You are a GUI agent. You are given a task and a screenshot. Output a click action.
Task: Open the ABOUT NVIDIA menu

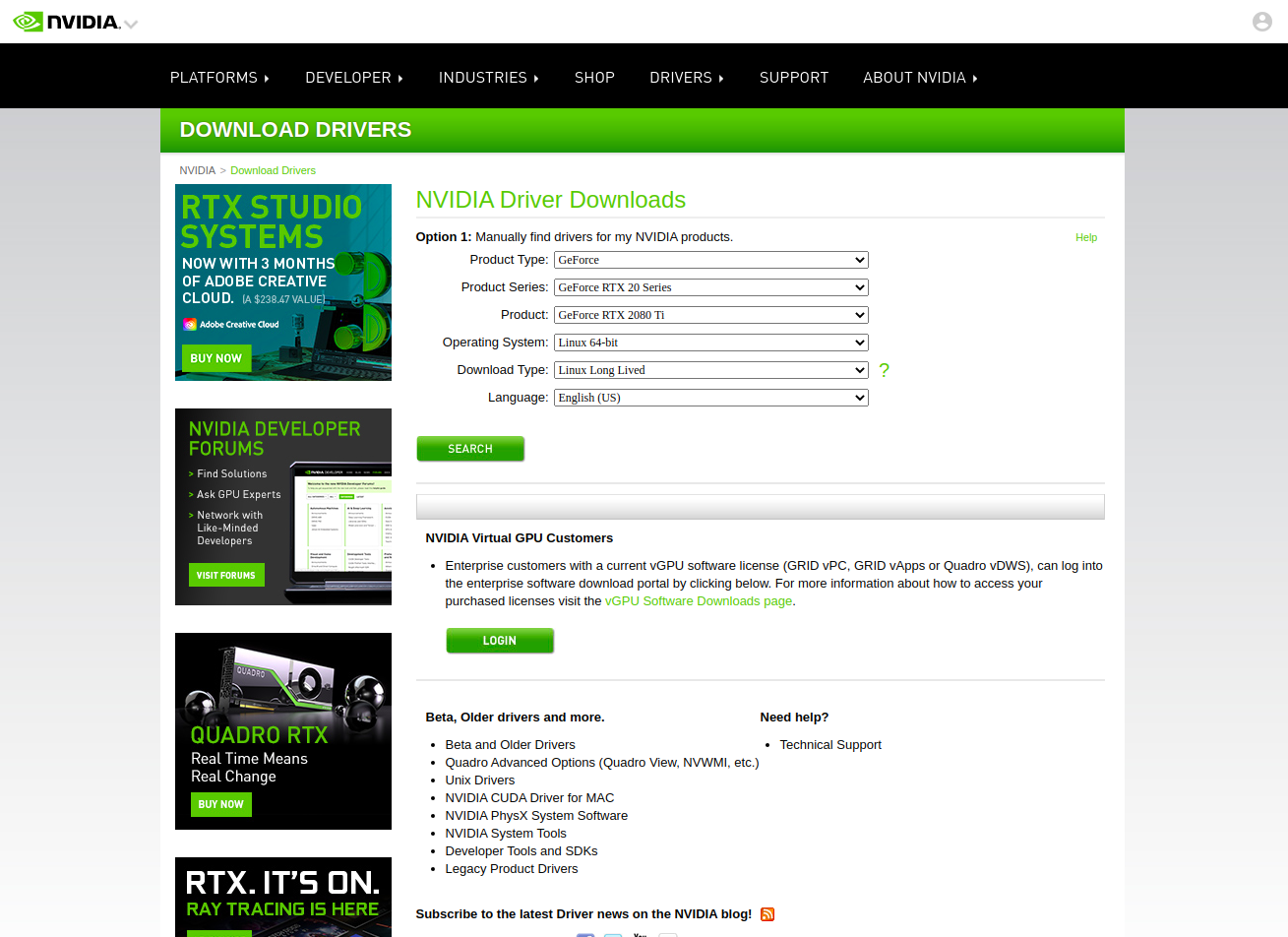pos(920,78)
